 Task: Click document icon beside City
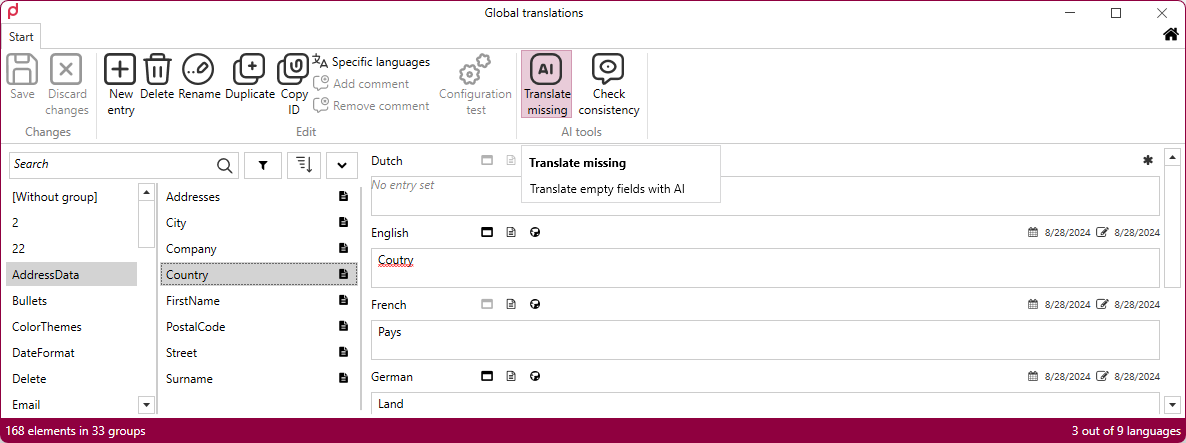[343, 222]
